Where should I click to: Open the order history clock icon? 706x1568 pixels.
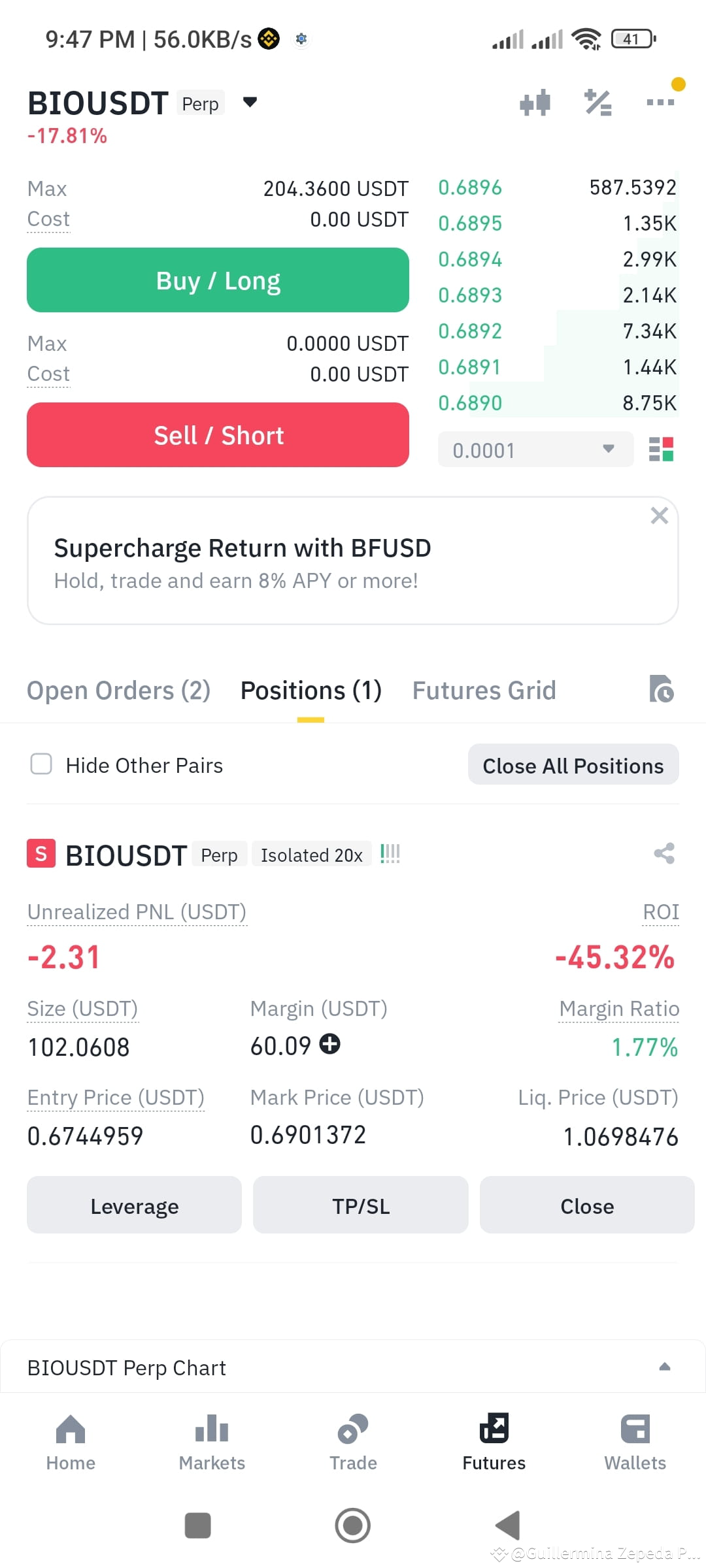tap(662, 689)
